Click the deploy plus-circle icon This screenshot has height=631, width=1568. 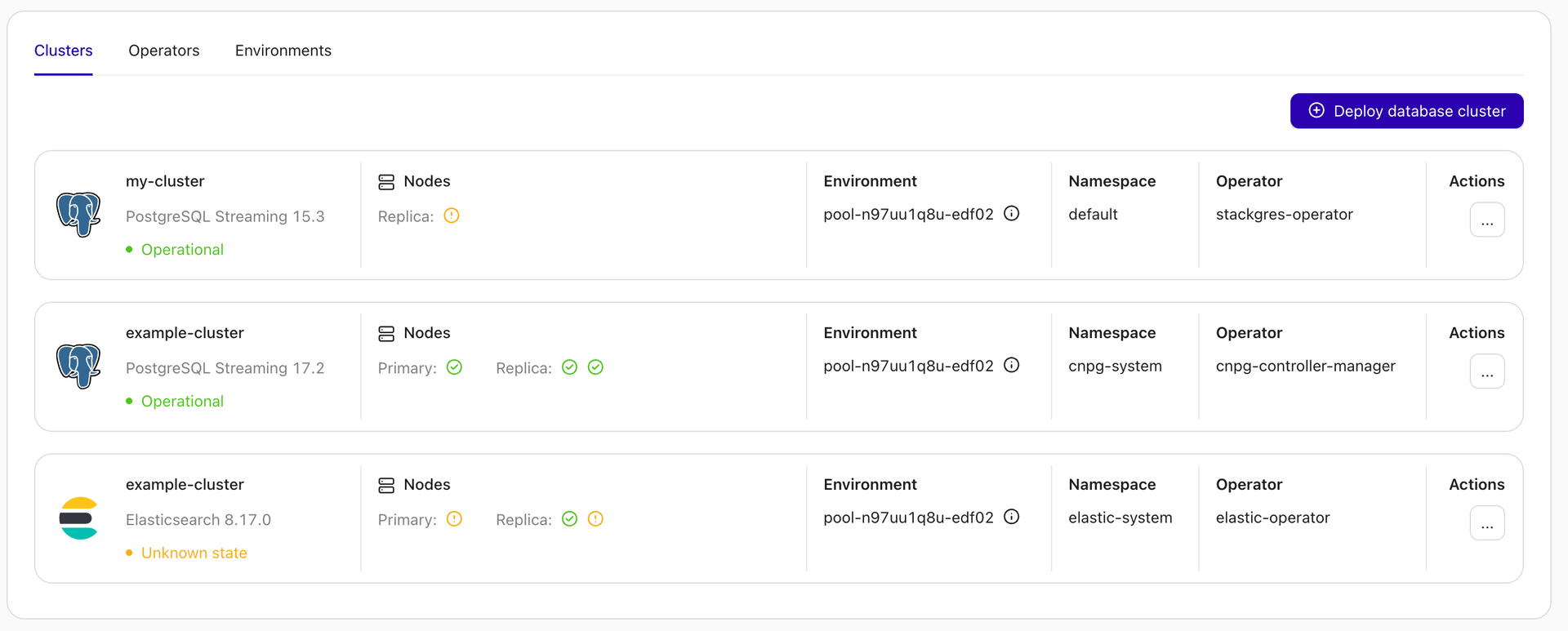coord(1316,110)
